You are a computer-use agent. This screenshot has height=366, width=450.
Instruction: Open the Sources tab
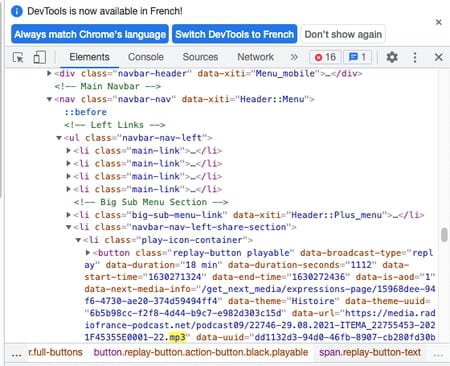tap(200, 57)
